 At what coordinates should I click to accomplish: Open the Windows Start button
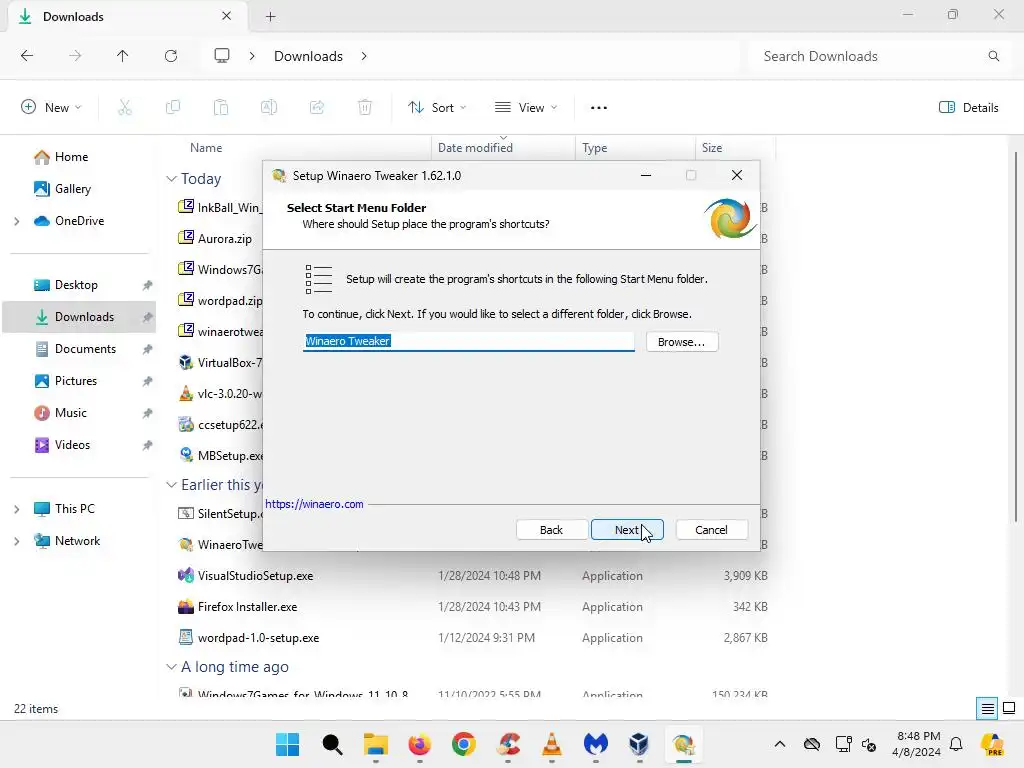[x=287, y=744]
